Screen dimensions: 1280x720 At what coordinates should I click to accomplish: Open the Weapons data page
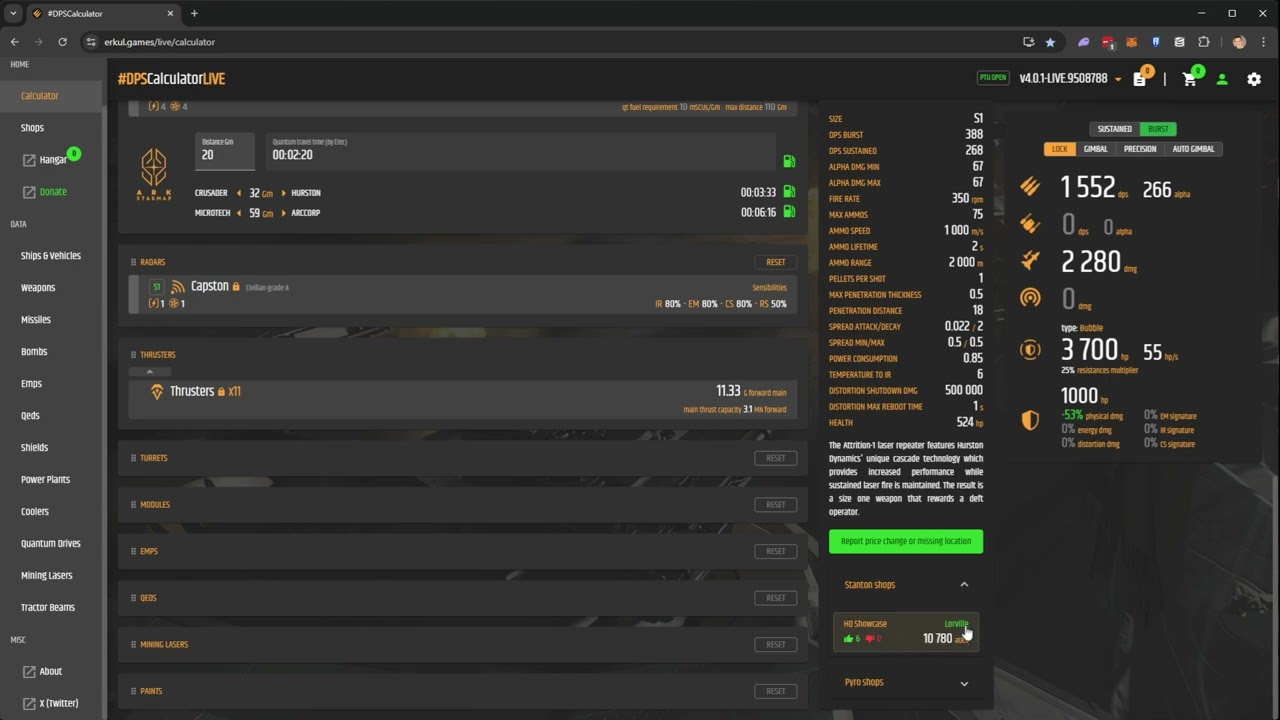[x=51, y=288]
